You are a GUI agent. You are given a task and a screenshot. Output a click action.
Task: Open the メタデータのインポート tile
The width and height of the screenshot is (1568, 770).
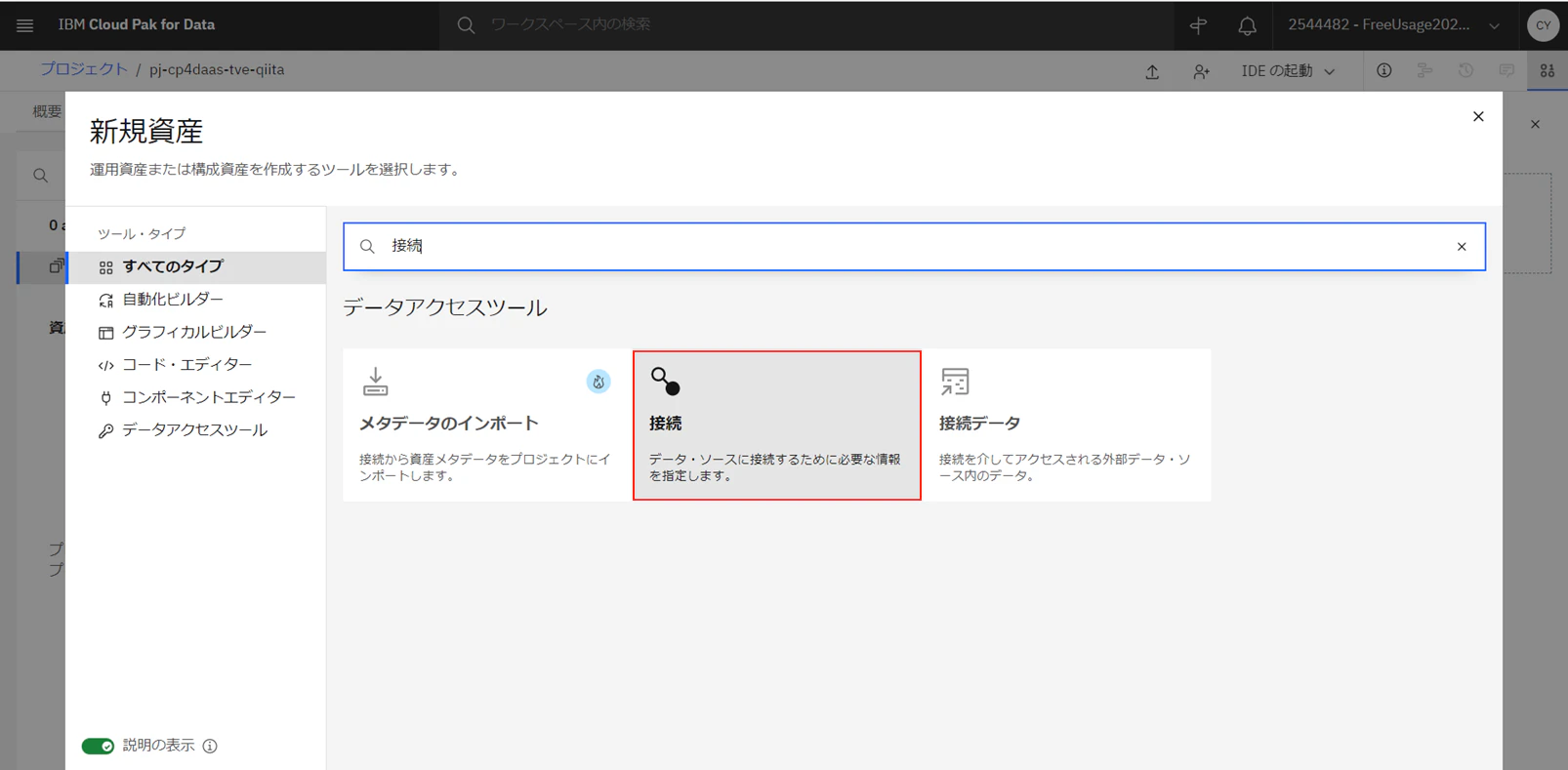coord(486,426)
